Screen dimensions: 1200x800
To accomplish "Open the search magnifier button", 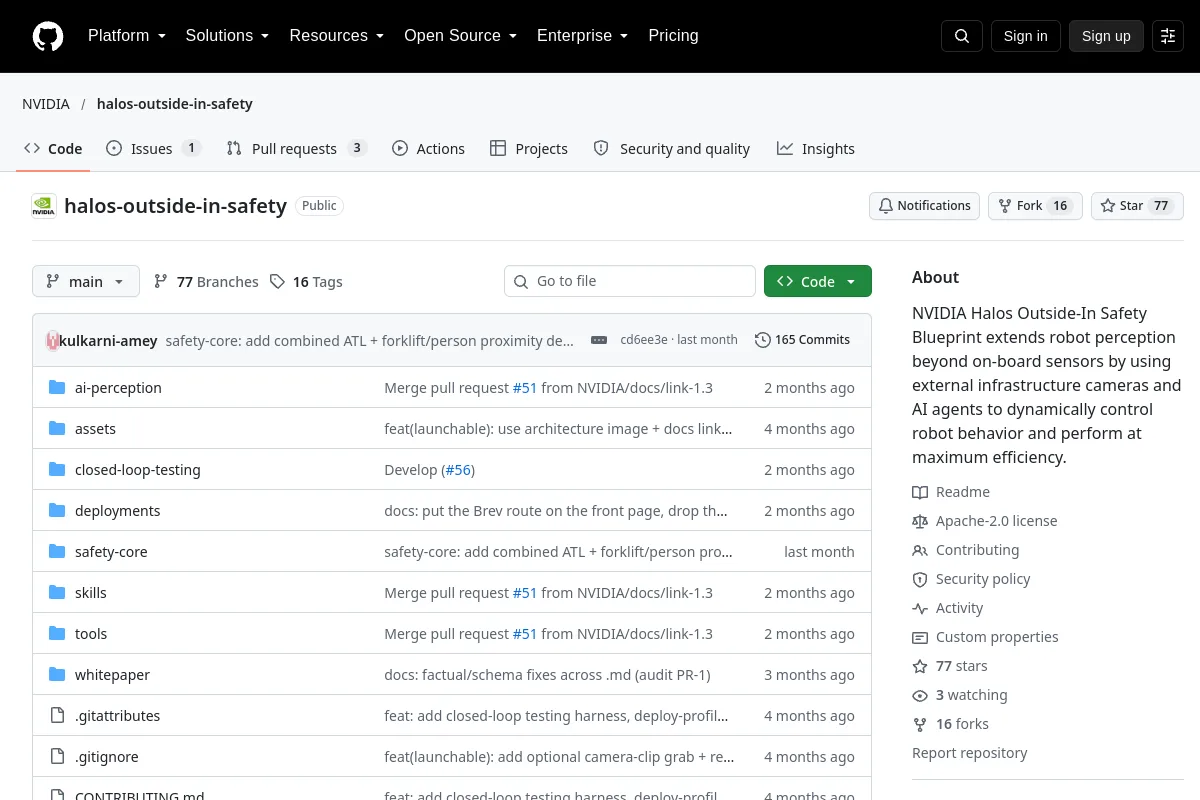I will (x=962, y=36).
